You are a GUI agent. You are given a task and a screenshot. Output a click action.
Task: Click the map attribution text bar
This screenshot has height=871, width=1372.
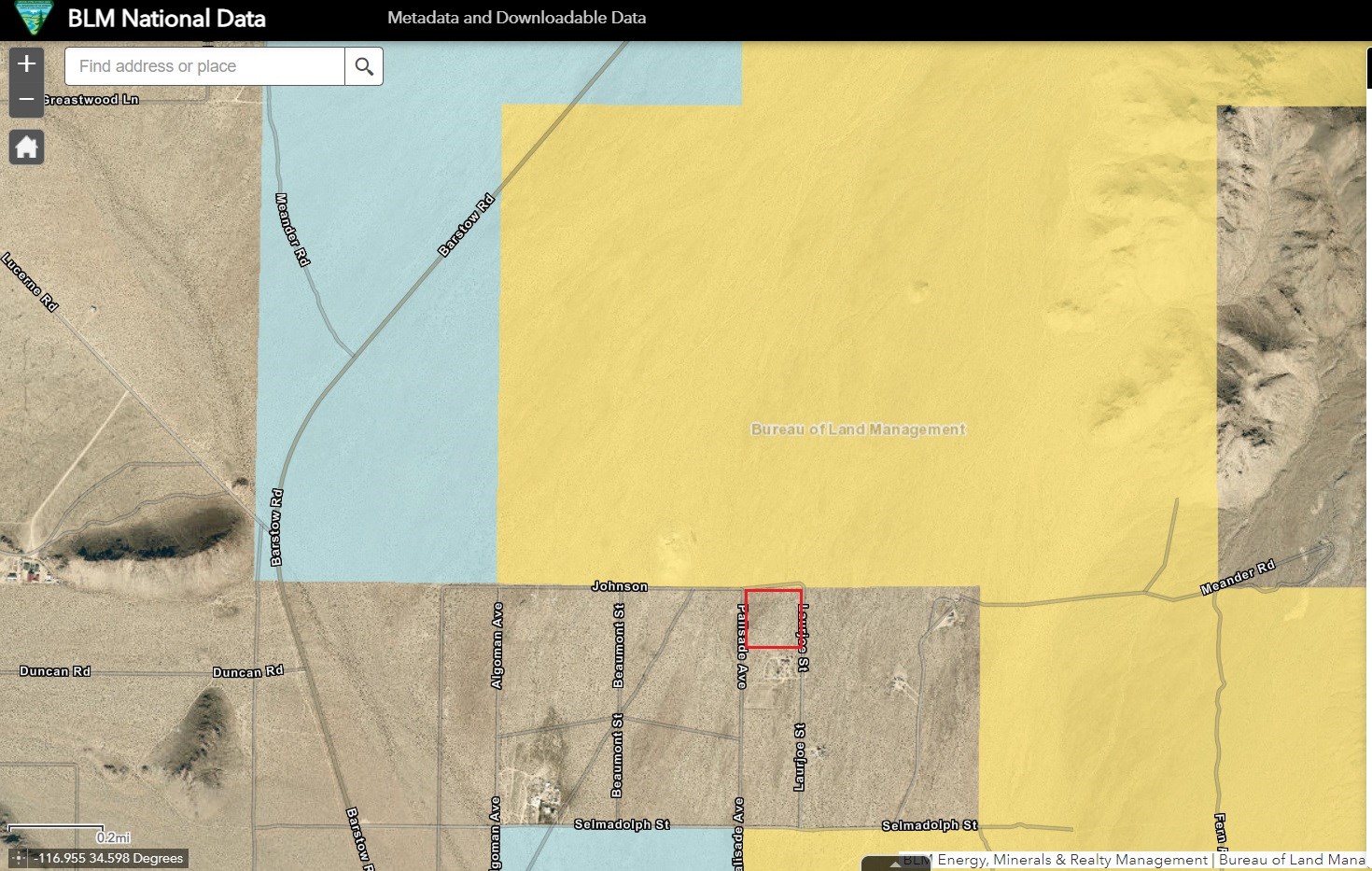click(1133, 860)
